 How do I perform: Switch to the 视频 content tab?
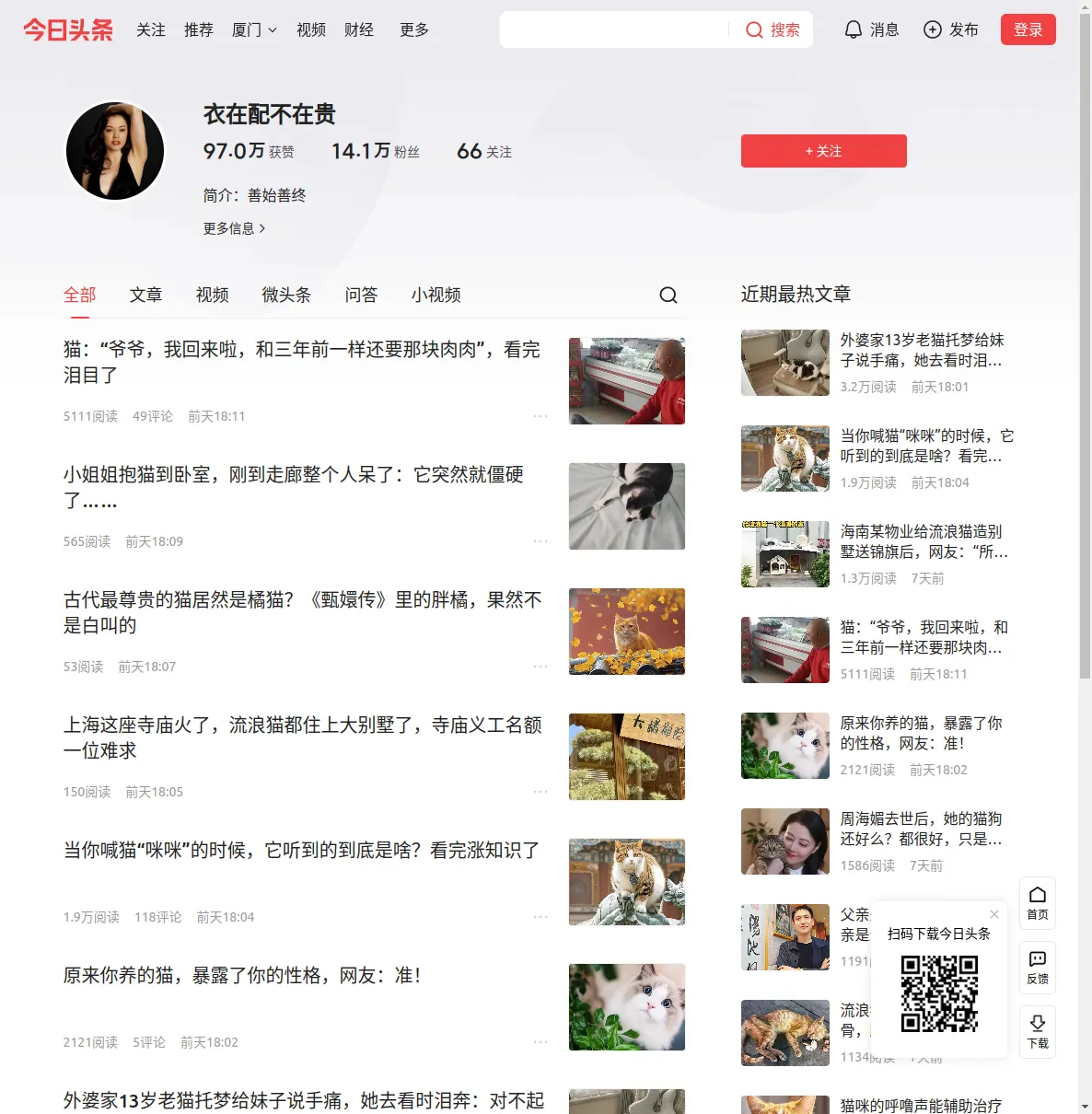(x=213, y=295)
